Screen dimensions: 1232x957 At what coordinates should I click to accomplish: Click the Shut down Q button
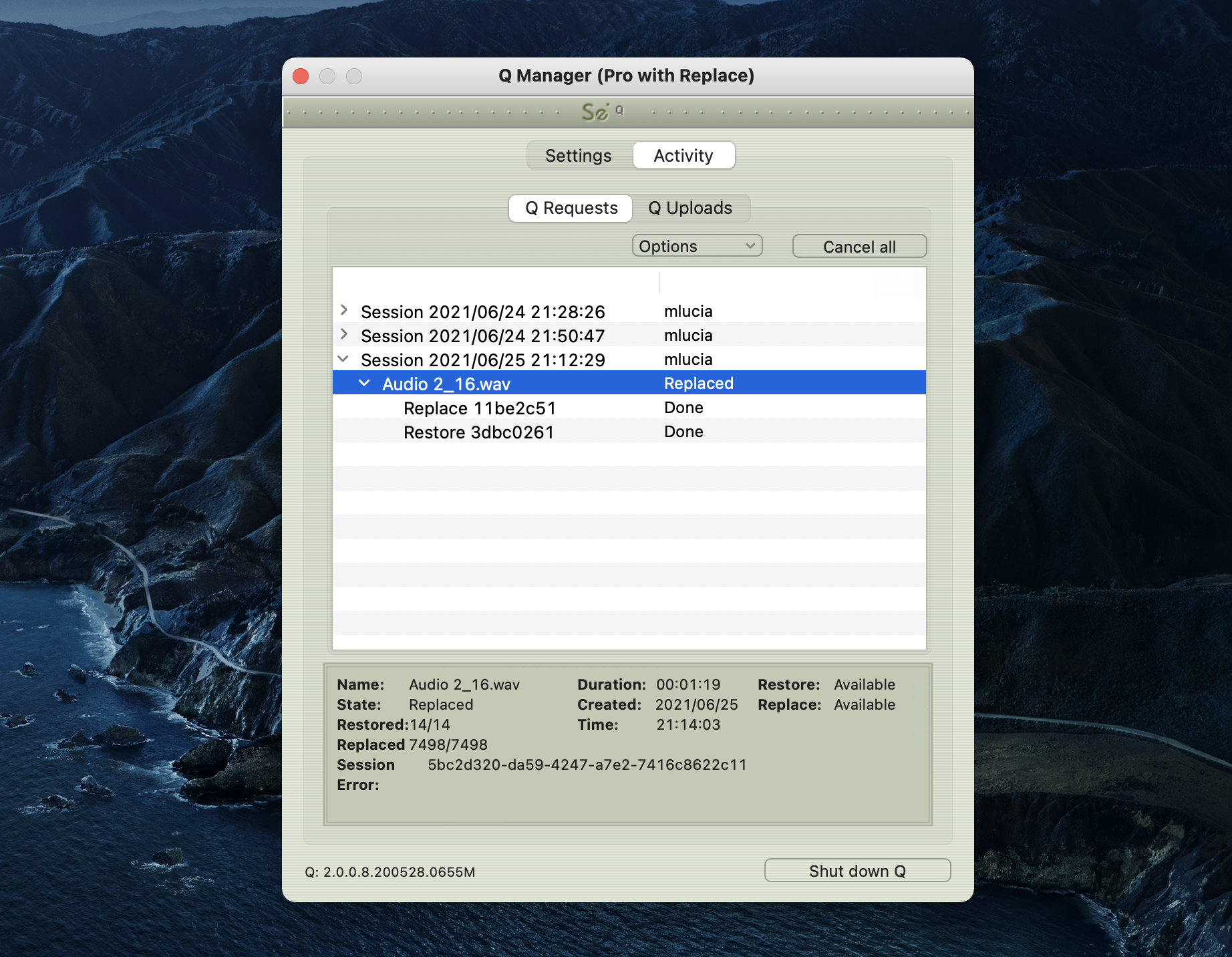point(857,871)
